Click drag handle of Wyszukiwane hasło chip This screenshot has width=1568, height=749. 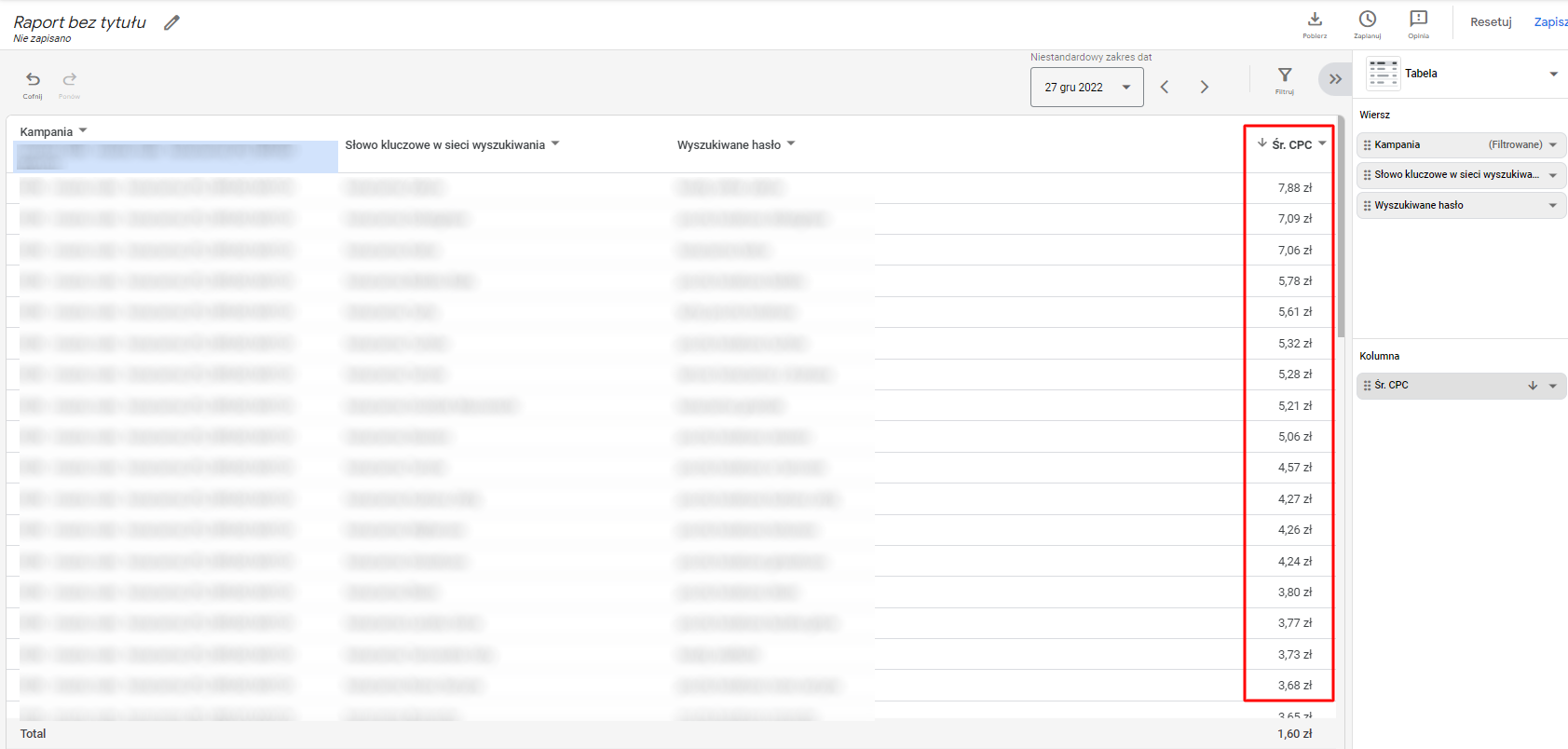(x=1367, y=206)
